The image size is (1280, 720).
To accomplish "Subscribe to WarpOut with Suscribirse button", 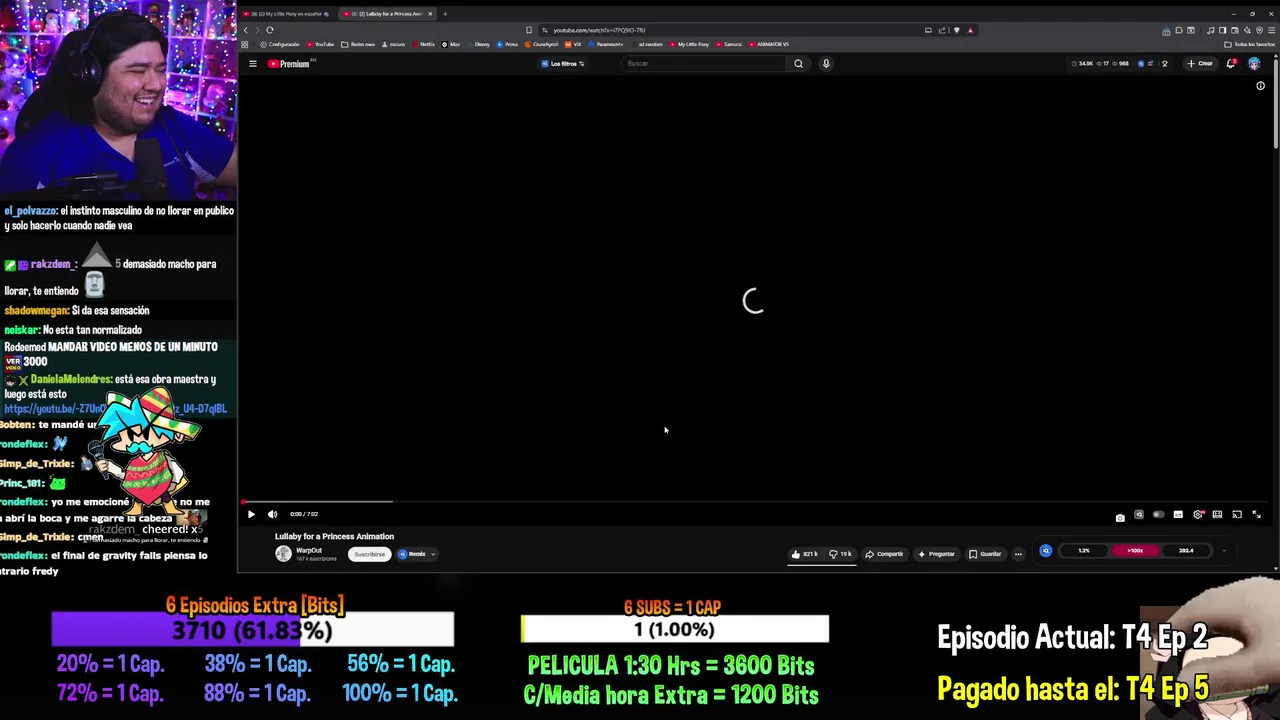I will 369,554.
